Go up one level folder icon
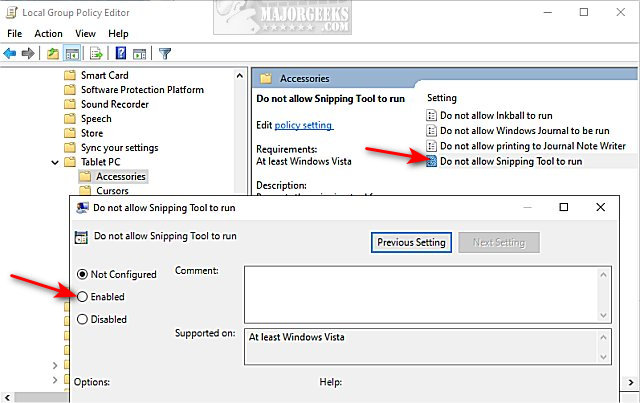 [53, 53]
